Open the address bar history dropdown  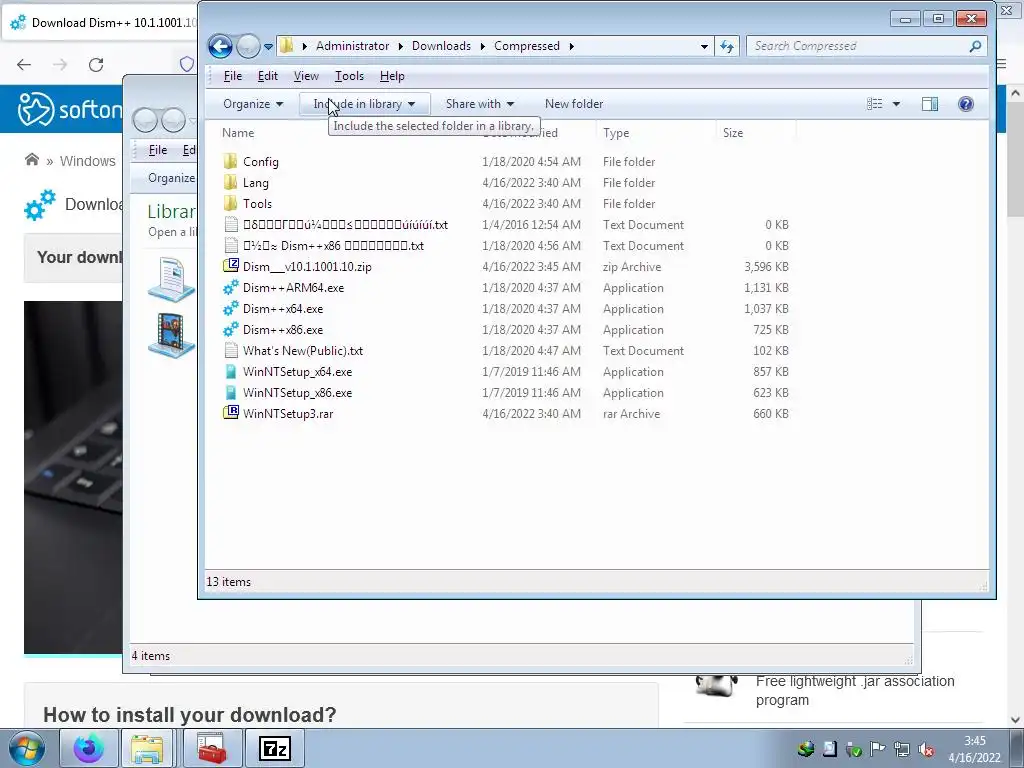pos(704,46)
